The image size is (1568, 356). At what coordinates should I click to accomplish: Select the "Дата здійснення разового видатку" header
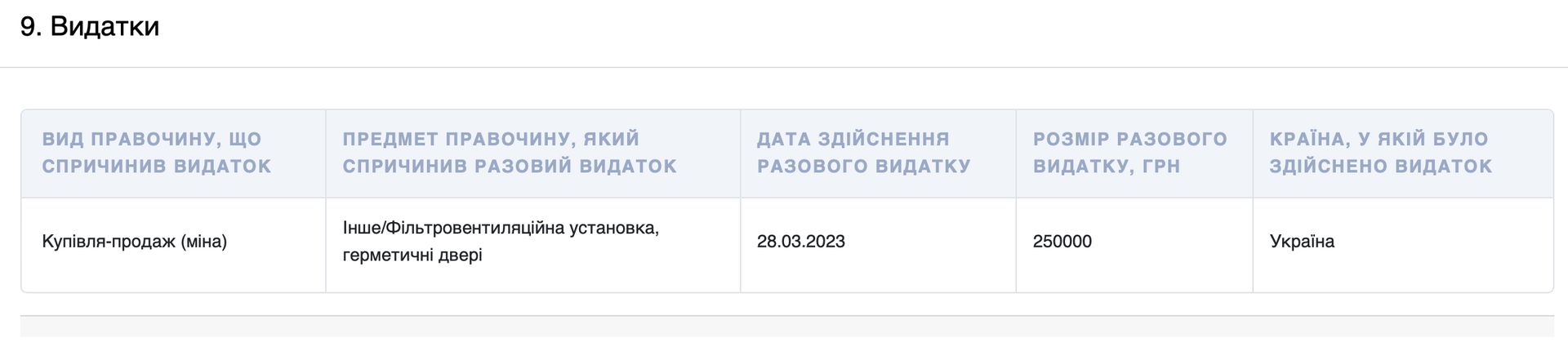click(863, 153)
